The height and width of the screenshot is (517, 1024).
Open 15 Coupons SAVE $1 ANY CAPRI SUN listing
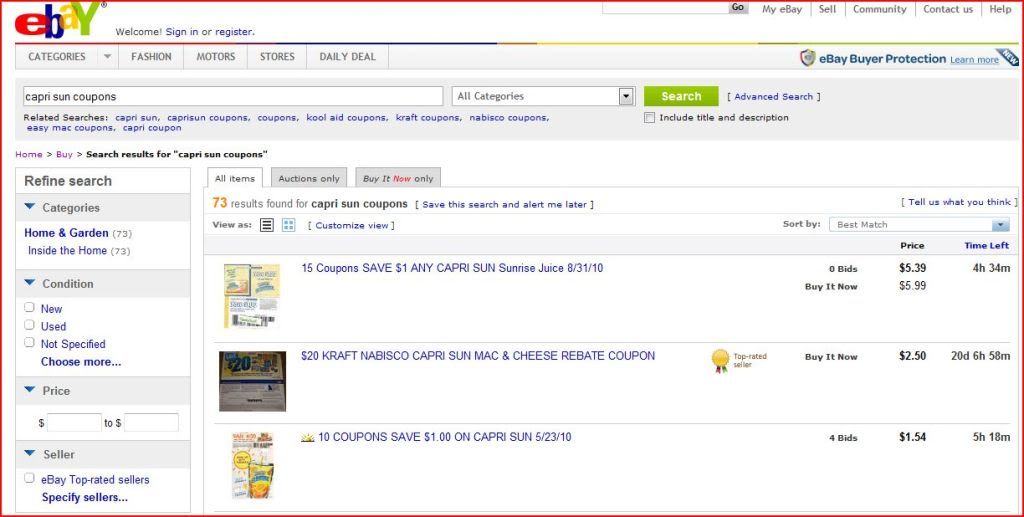(x=452, y=268)
